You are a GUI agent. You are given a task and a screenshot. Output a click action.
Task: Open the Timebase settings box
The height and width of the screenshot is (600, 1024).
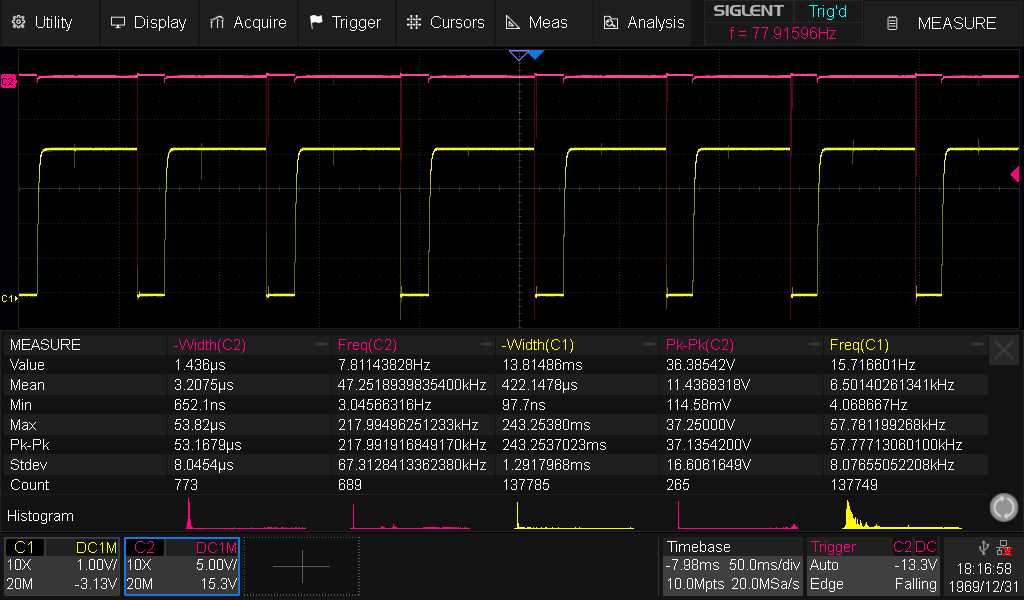point(732,566)
